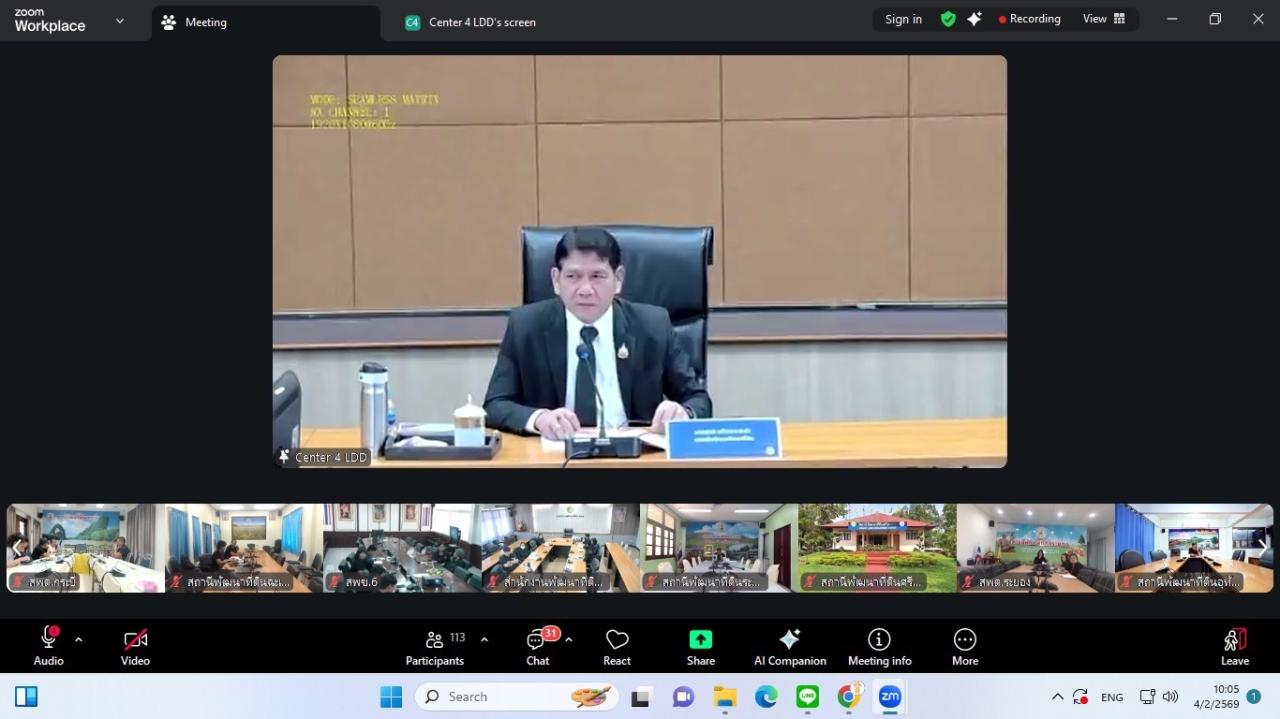Leave the meeting
Viewport: 1280px width, 719px height.
(1234, 646)
